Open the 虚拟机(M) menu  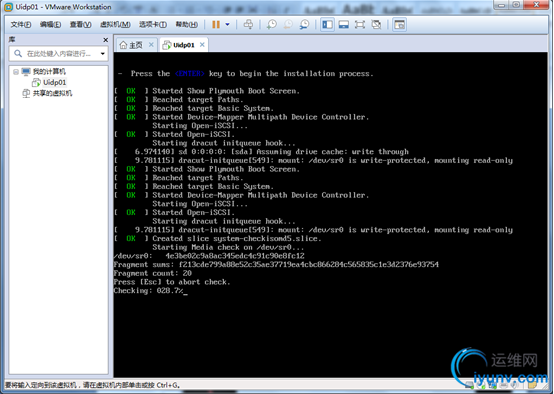[115, 24]
